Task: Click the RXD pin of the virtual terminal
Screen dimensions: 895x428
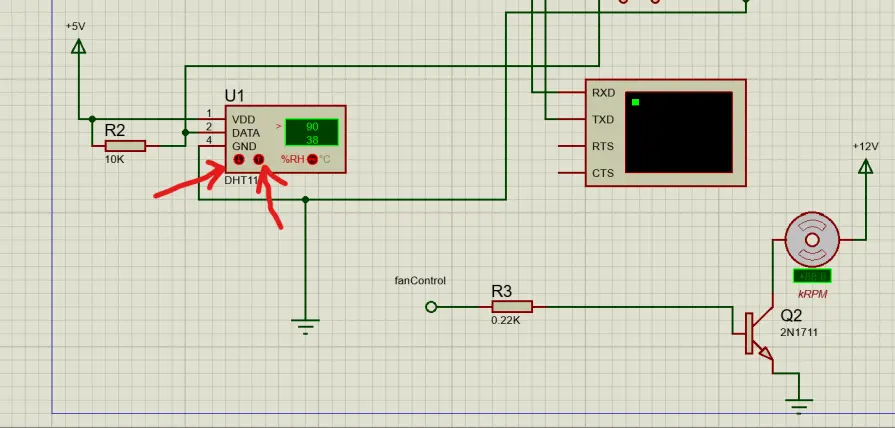Action: 572,92
